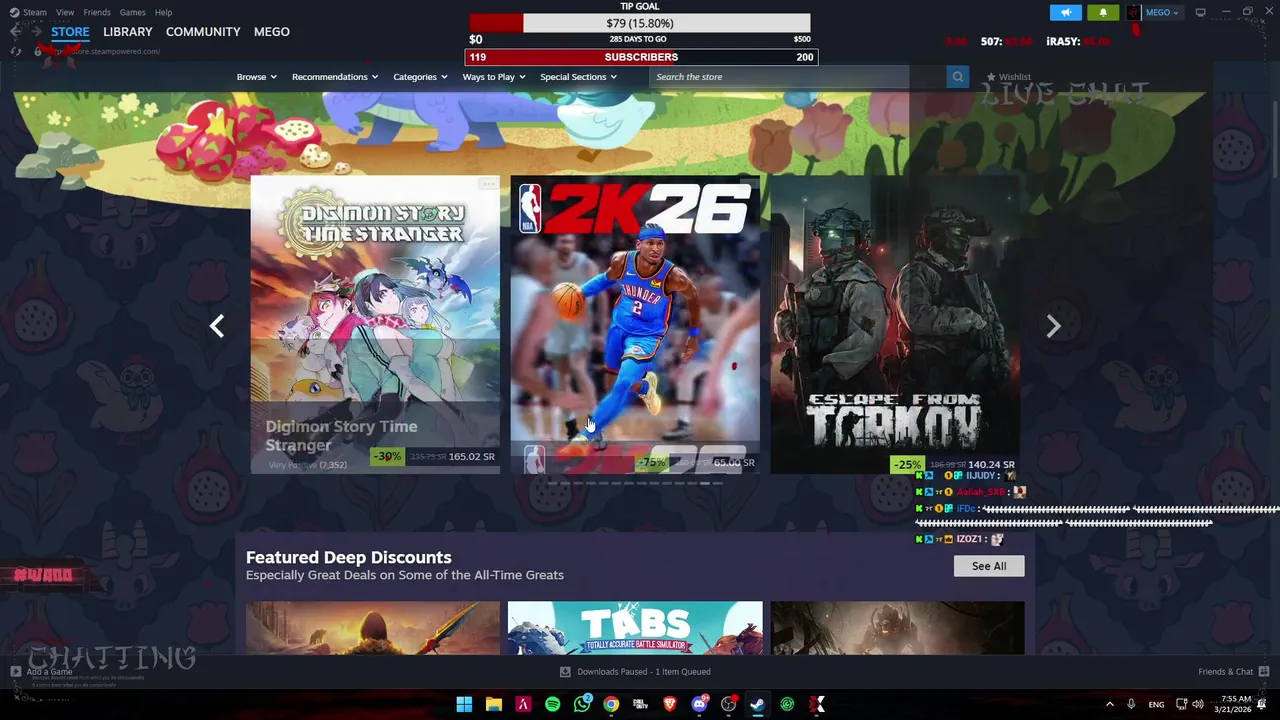This screenshot has width=1280, height=720.
Task: Open the MEGO profile tab
Action: click(272, 32)
